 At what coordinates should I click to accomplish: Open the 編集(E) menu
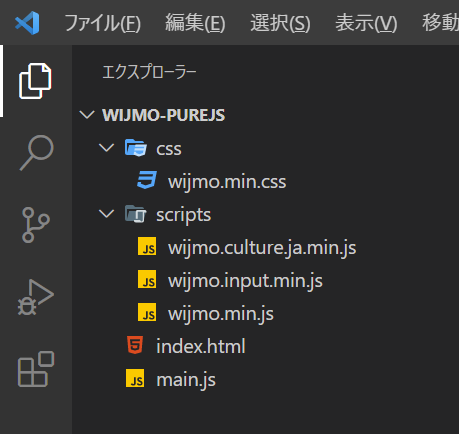pos(195,23)
